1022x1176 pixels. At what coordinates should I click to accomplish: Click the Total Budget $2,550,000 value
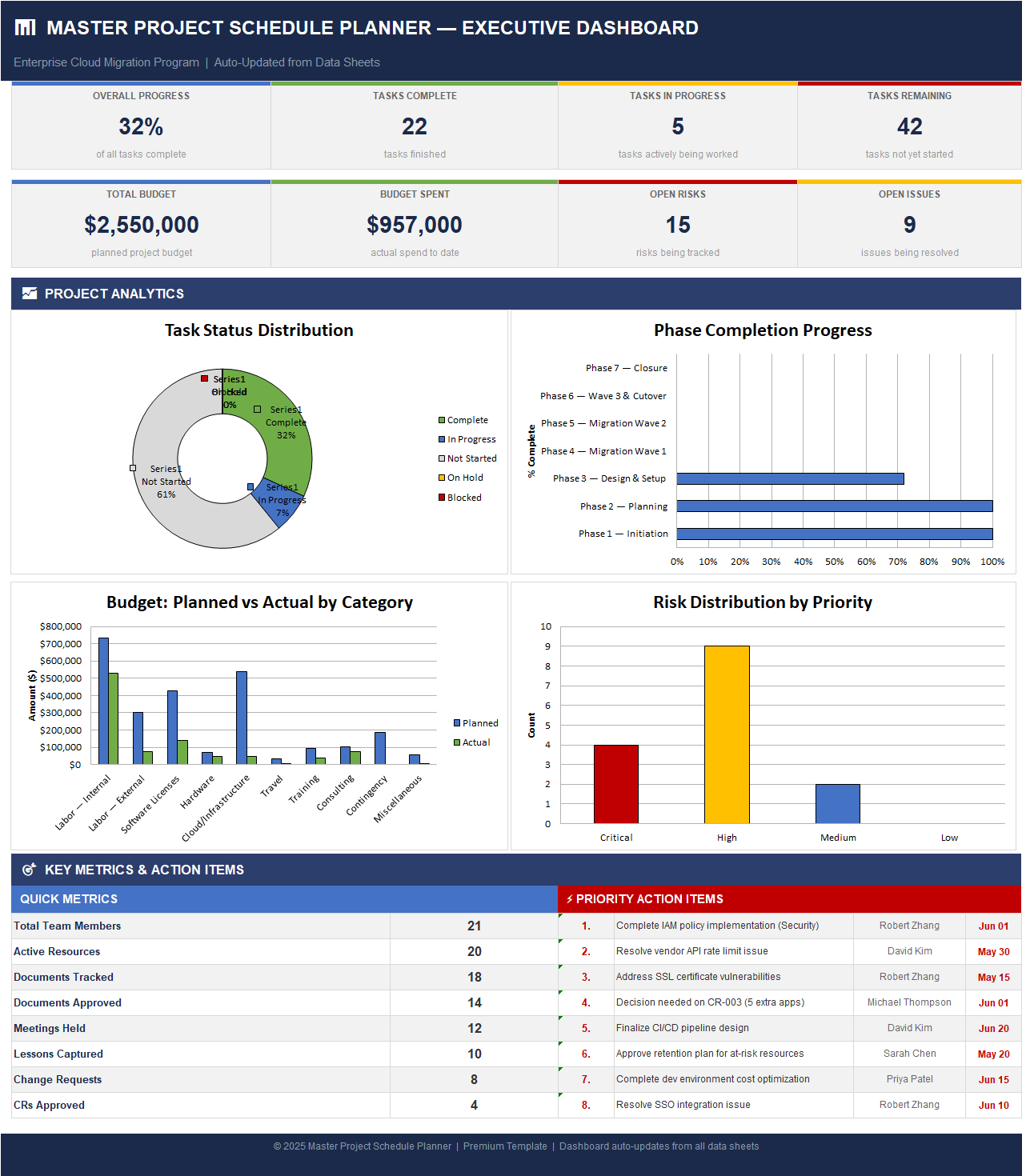tap(142, 225)
